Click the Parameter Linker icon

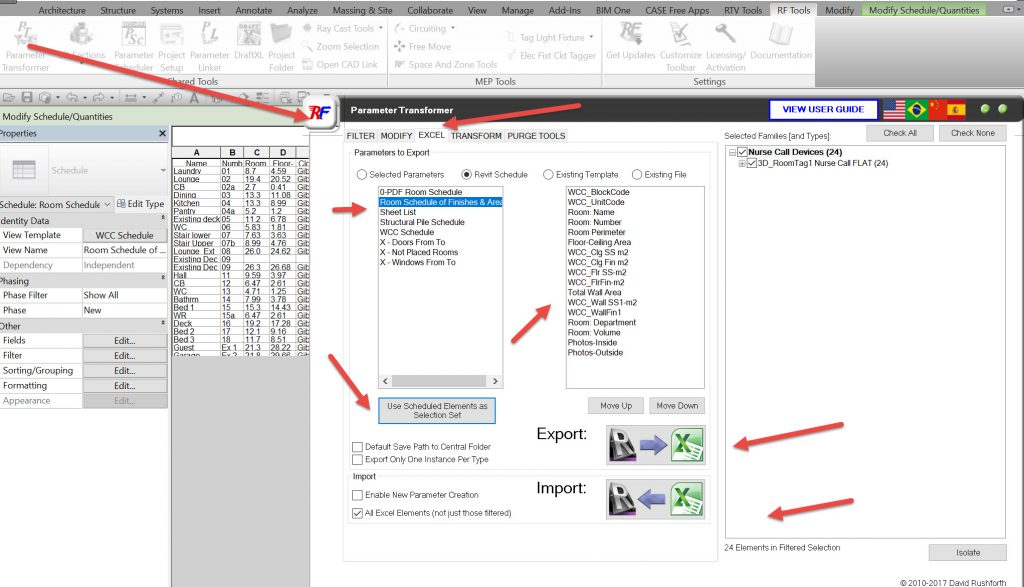tap(209, 36)
